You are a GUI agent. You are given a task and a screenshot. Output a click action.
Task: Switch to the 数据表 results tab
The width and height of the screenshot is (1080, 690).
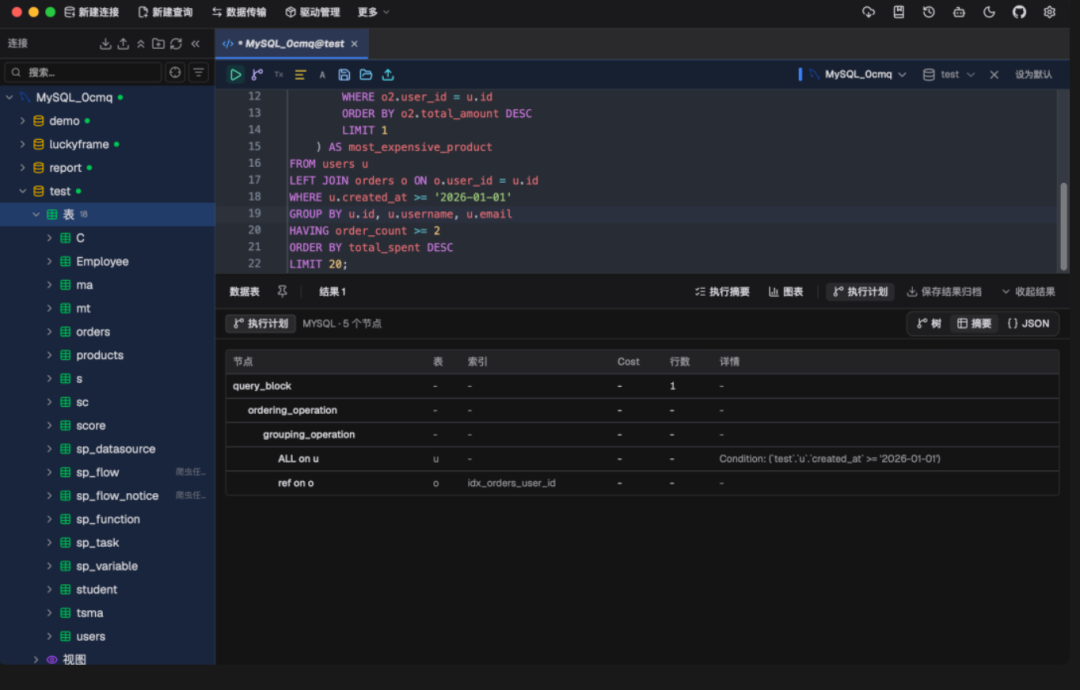tap(245, 291)
